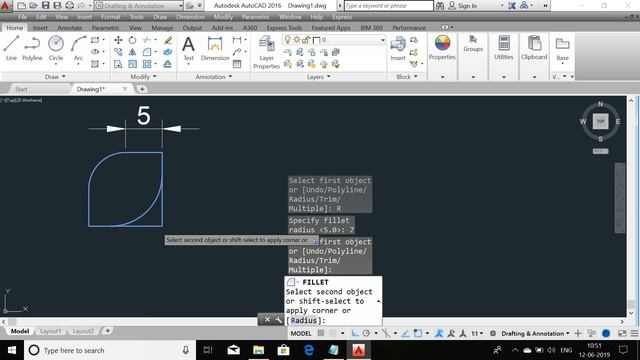Expand the Layers panel
The height and width of the screenshot is (360, 640).
[319, 77]
